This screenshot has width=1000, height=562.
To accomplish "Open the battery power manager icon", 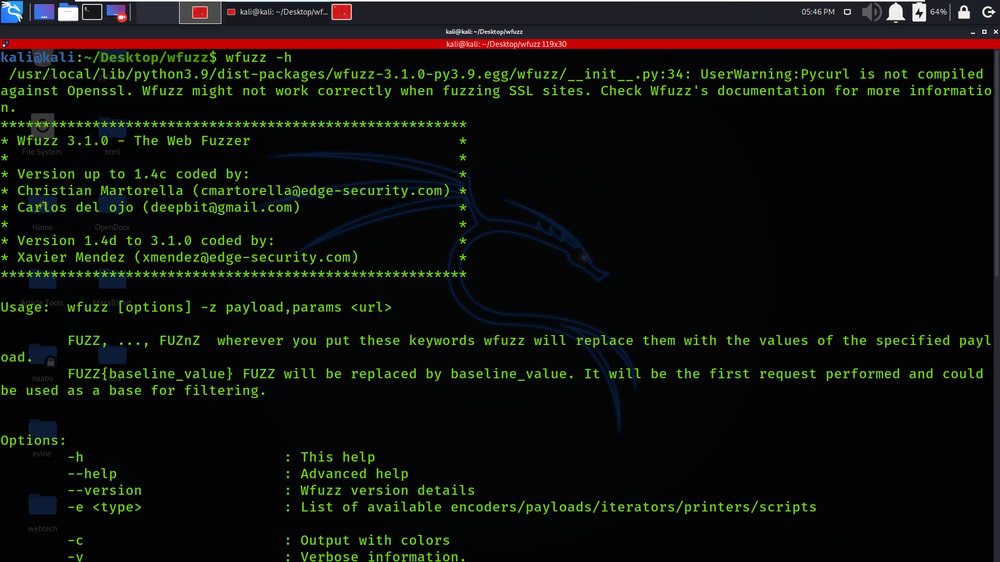I will coord(918,12).
